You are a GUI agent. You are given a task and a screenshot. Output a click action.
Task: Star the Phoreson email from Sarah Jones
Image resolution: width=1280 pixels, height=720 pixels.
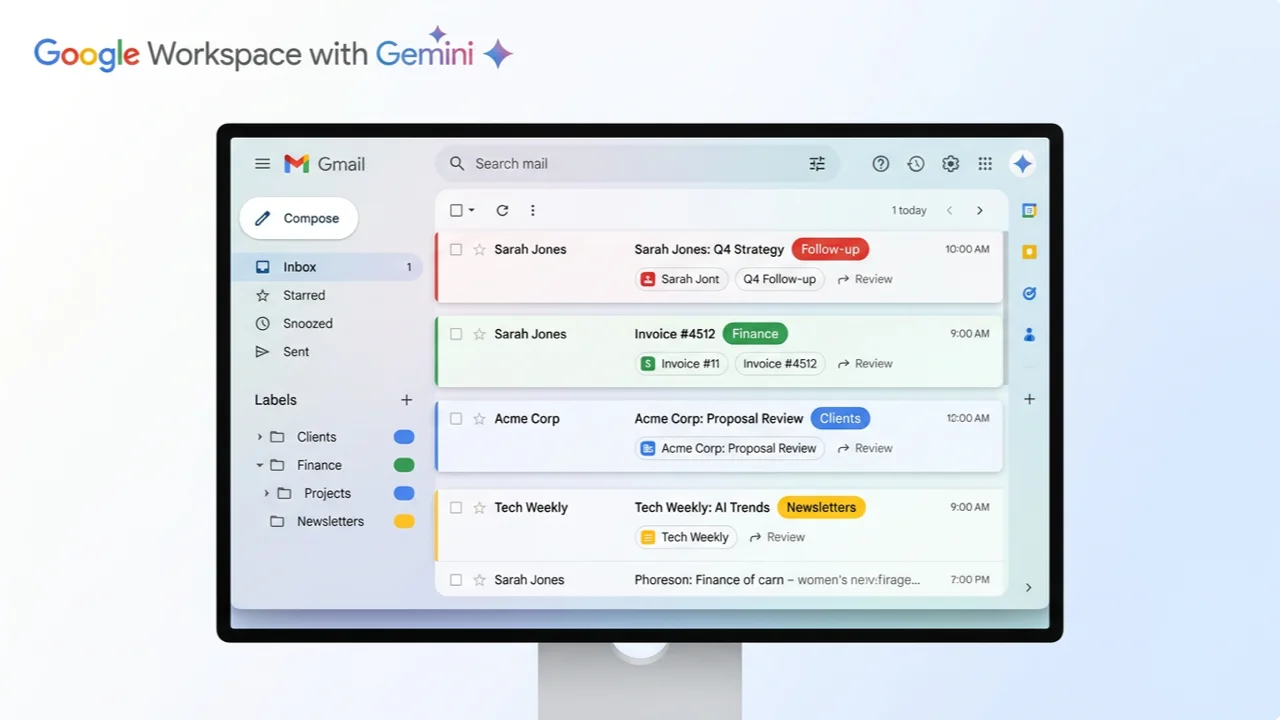[x=479, y=580]
